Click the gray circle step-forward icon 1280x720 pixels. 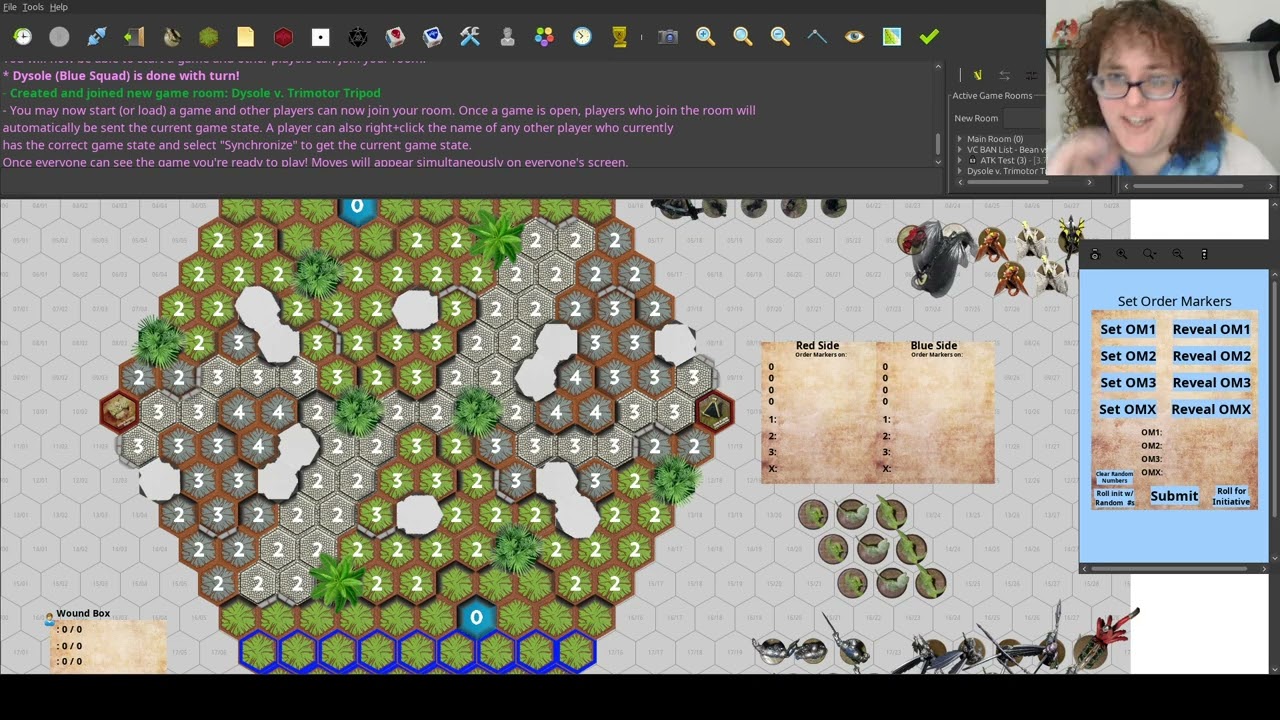[x=59, y=37]
